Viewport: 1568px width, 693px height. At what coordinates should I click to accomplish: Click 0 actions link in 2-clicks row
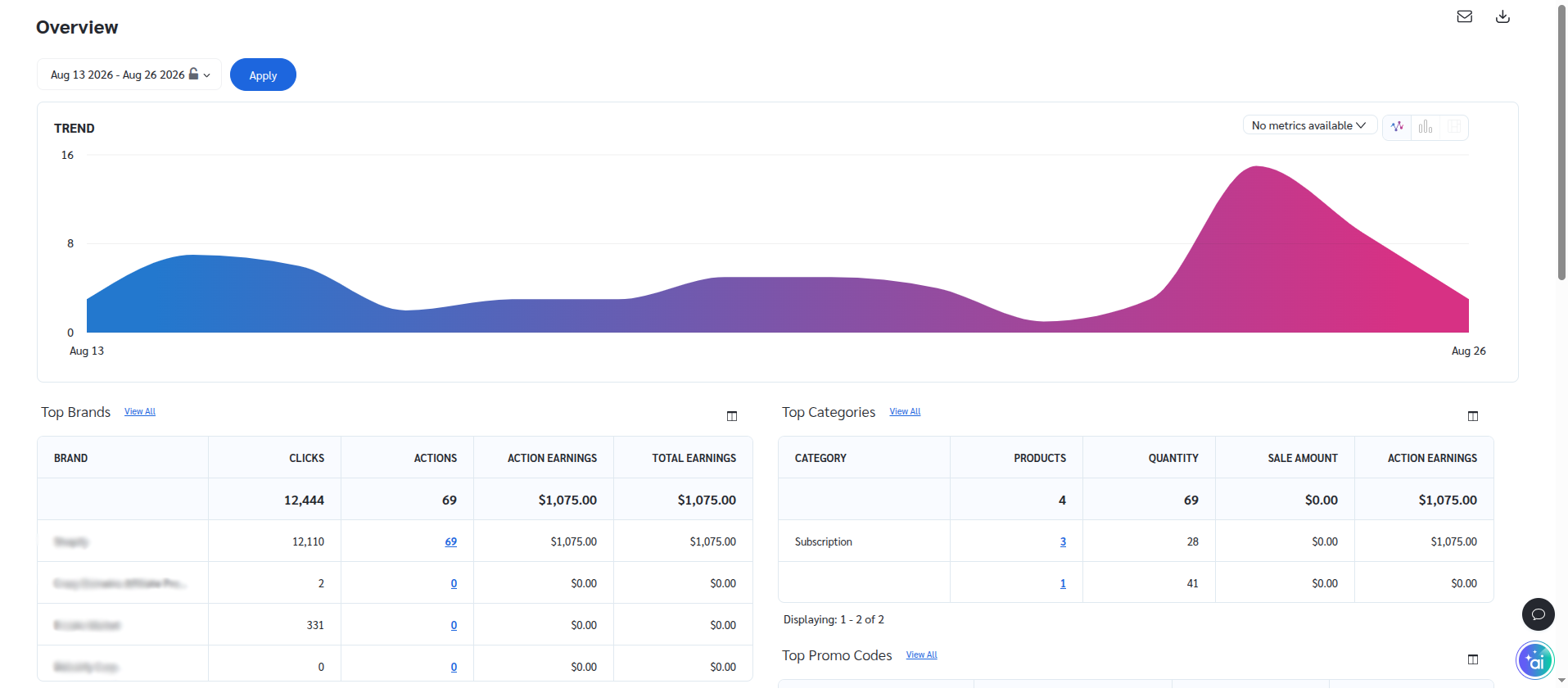coord(454,583)
